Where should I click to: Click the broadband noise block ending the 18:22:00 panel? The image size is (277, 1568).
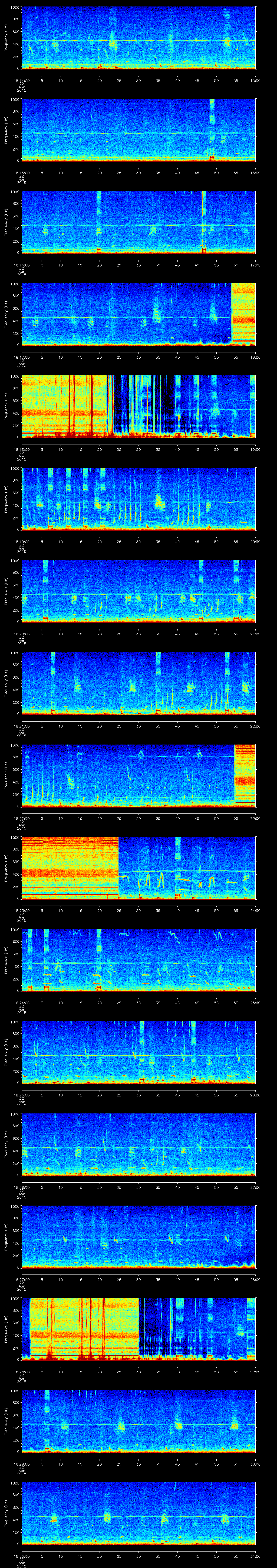coord(245,775)
